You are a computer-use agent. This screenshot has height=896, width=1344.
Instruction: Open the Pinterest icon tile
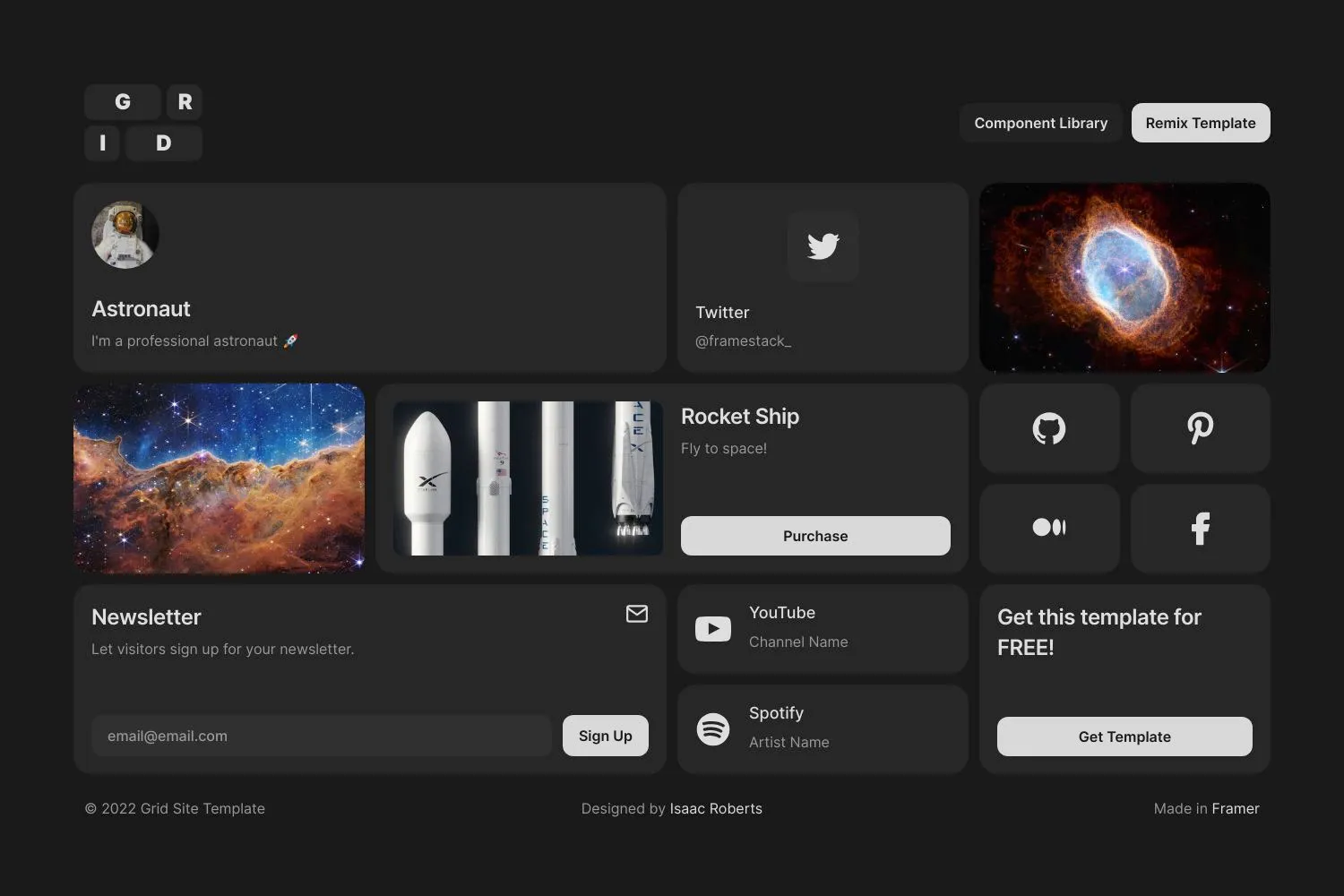tap(1201, 428)
